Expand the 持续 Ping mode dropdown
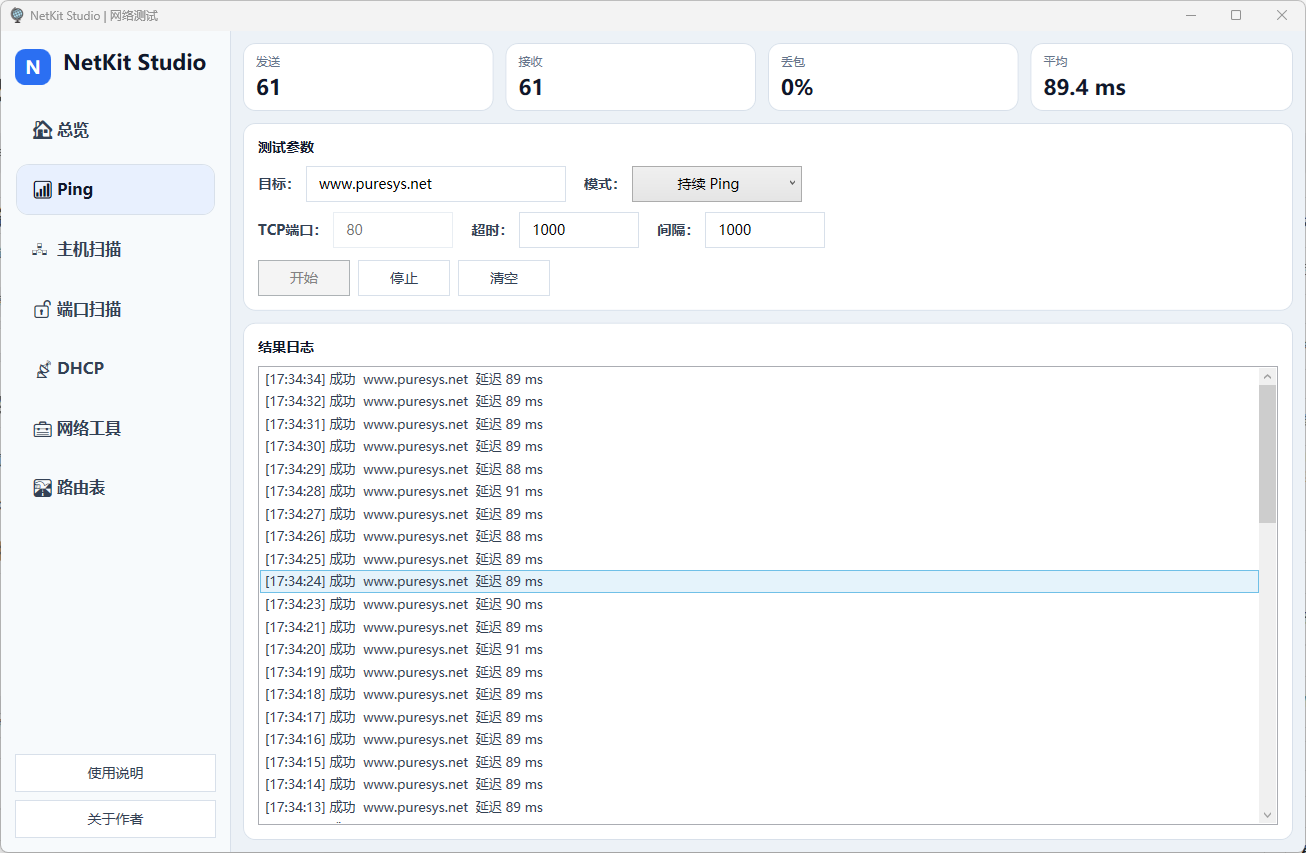The height and width of the screenshot is (853, 1306). click(x=716, y=184)
